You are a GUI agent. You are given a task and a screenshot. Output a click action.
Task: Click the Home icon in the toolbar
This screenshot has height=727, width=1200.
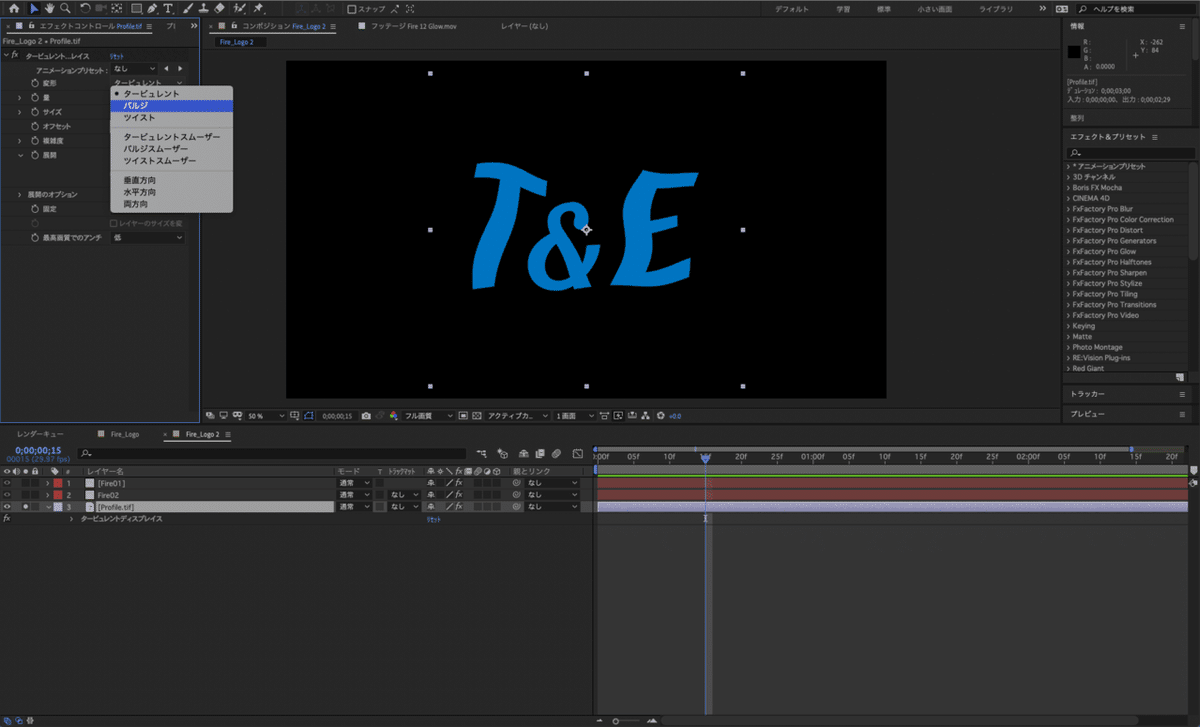(x=14, y=8)
